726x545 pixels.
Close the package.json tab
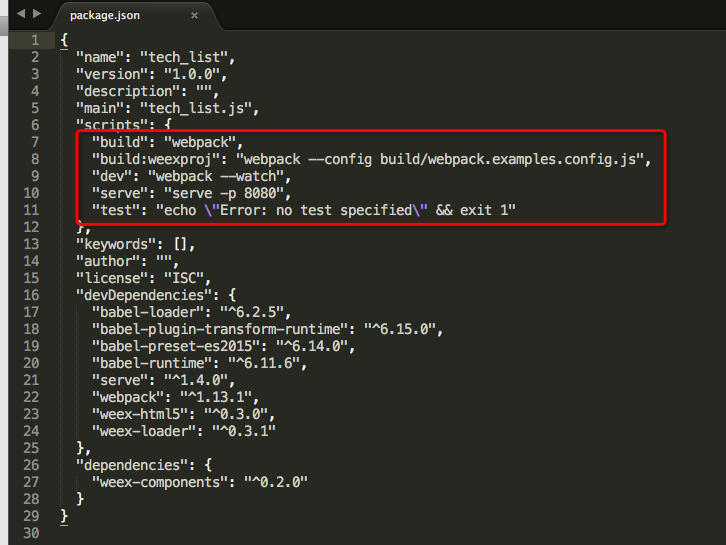point(194,16)
